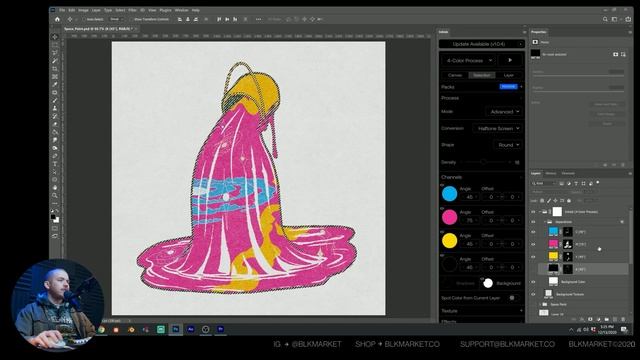
Task: Select the Hand tool
Action: 55,187
